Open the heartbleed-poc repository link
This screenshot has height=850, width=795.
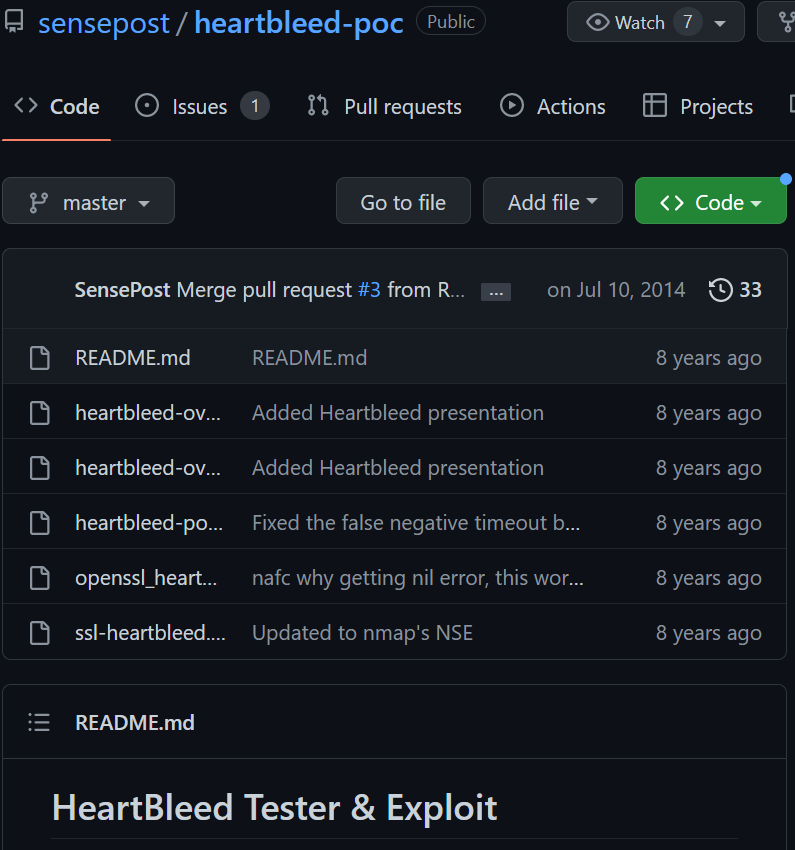[299, 23]
